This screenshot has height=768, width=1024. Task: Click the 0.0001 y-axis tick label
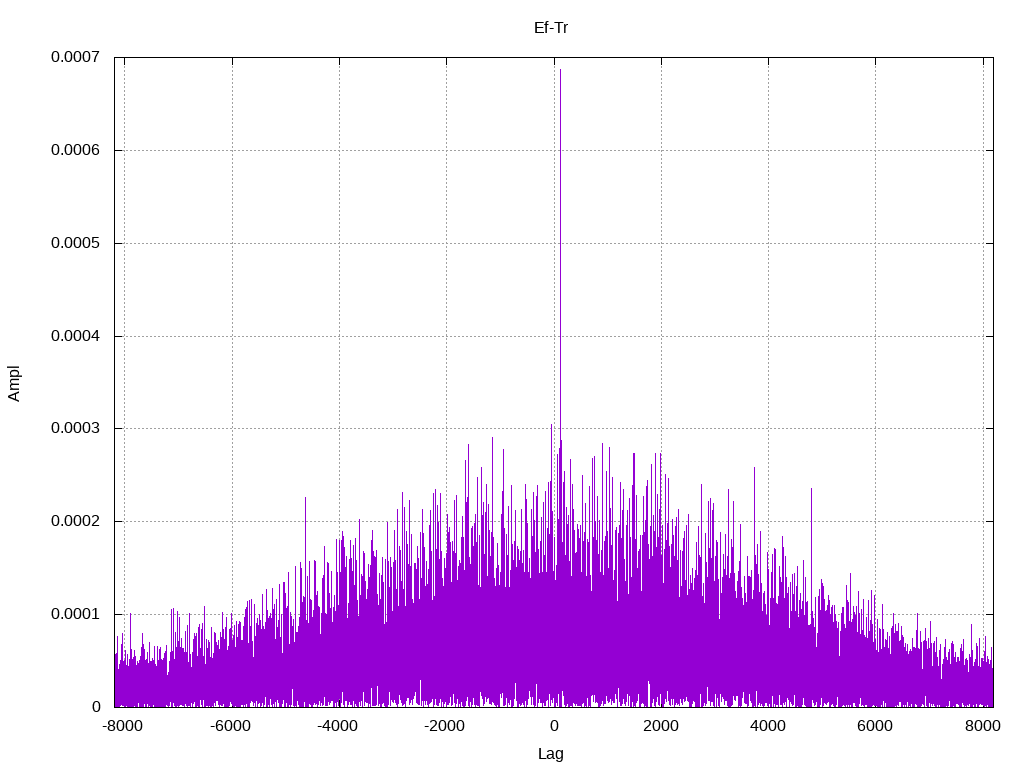[x=76, y=615]
